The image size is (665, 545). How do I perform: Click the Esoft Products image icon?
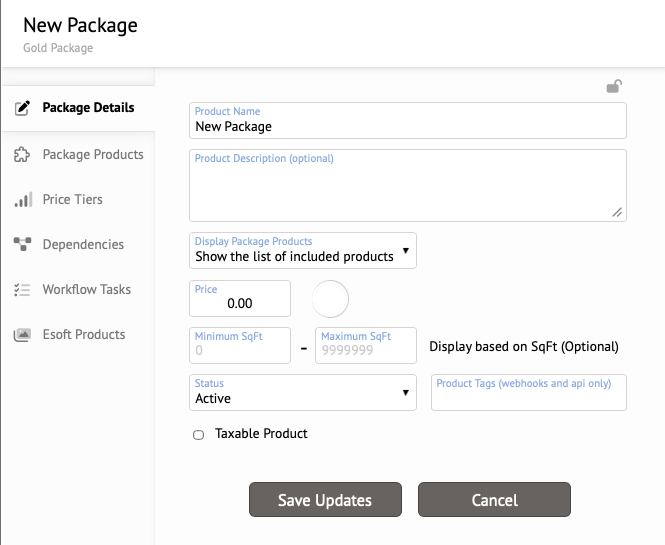(x=22, y=335)
